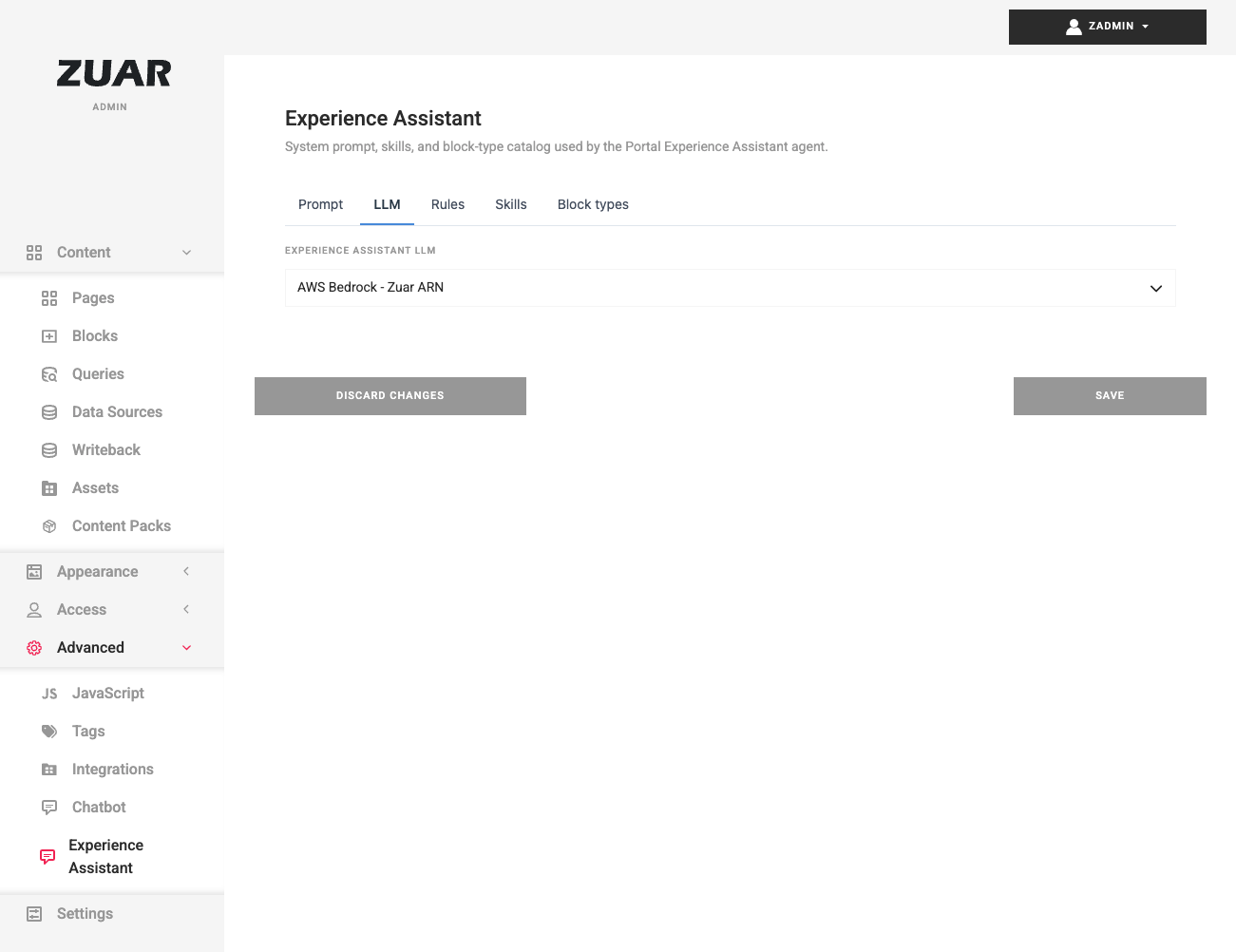This screenshot has width=1236, height=952.
Task: Open Writeback in the sidebar
Action: tap(106, 450)
